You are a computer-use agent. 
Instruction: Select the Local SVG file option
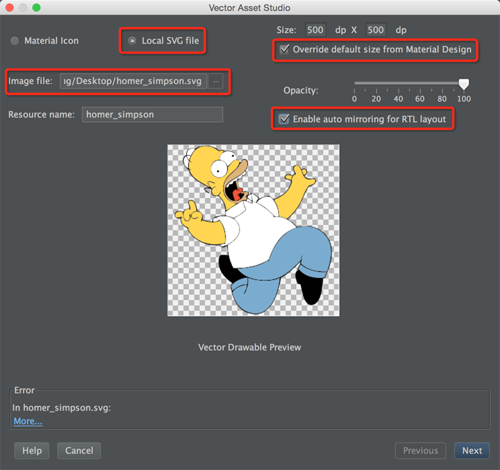tap(132, 41)
